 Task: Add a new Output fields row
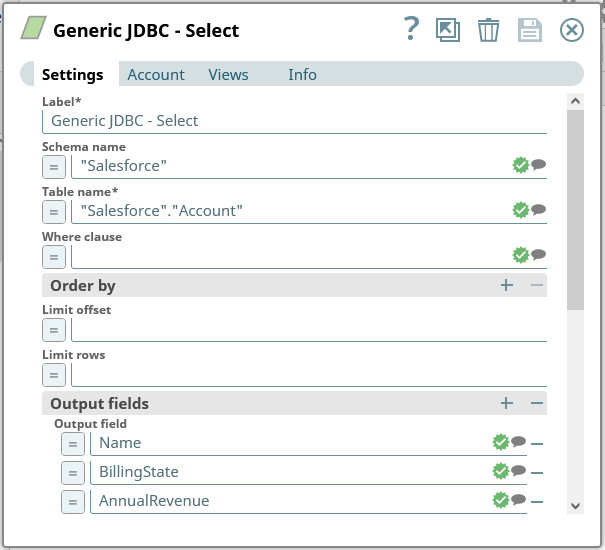click(x=507, y=404)
